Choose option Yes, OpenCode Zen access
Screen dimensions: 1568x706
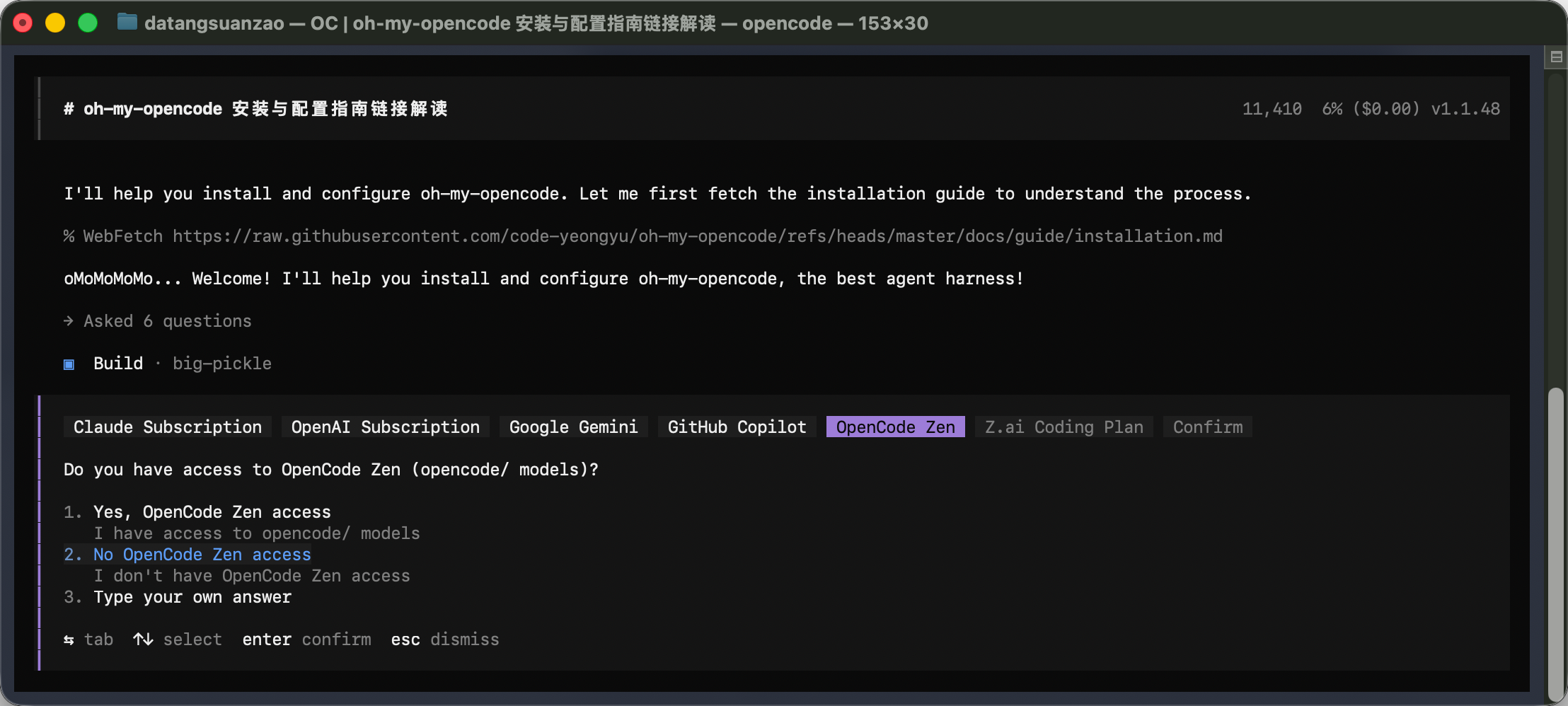[x=212, y=511]
